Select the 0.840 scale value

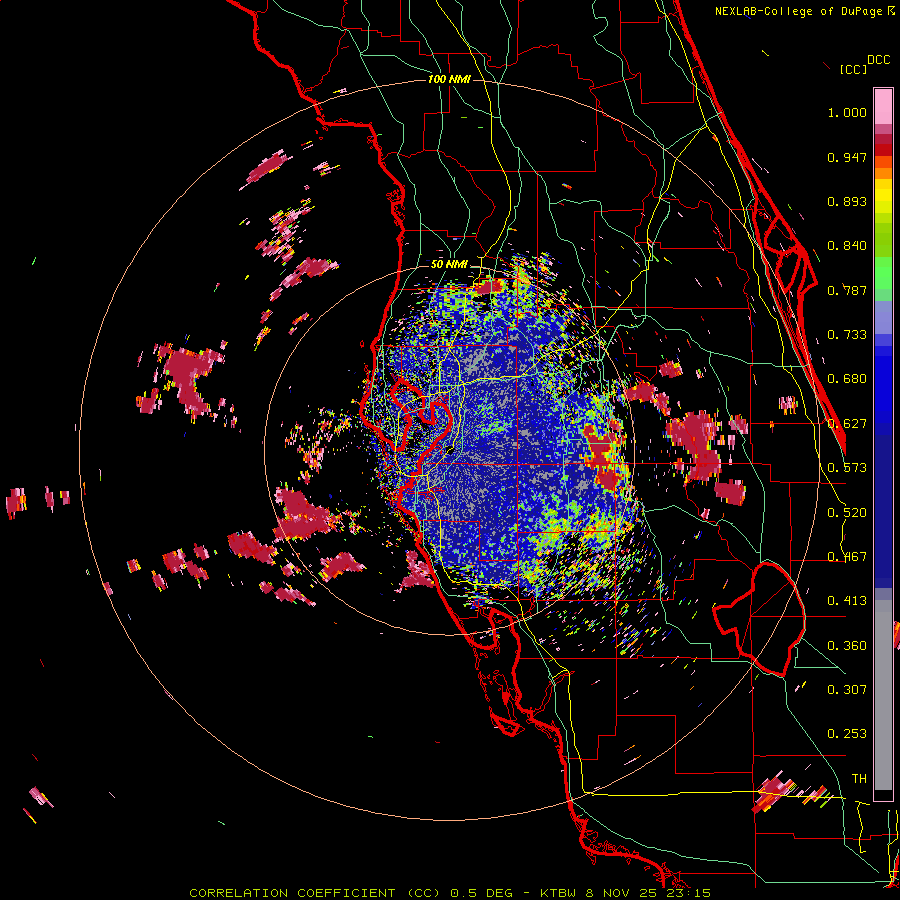(x=847, y=246)
